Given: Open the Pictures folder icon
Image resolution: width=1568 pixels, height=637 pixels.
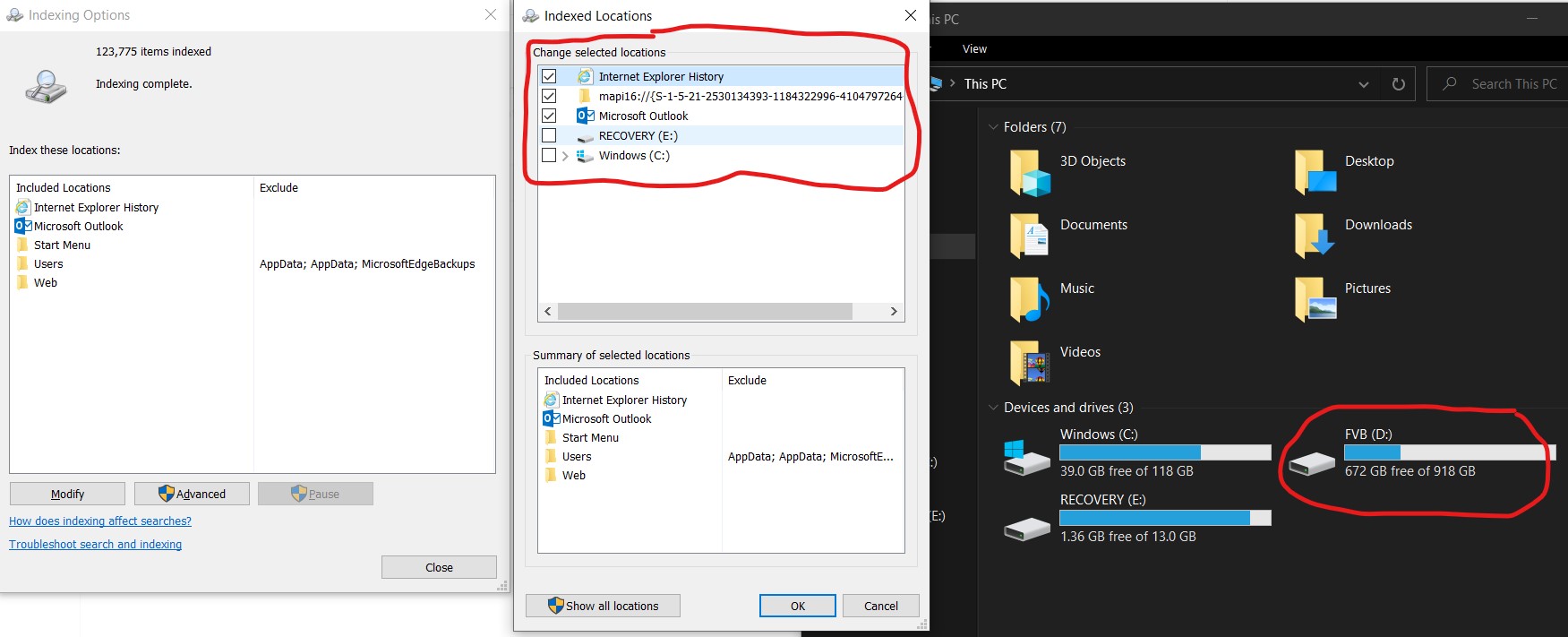Looking at the screenshot, I should [1315, 300].
